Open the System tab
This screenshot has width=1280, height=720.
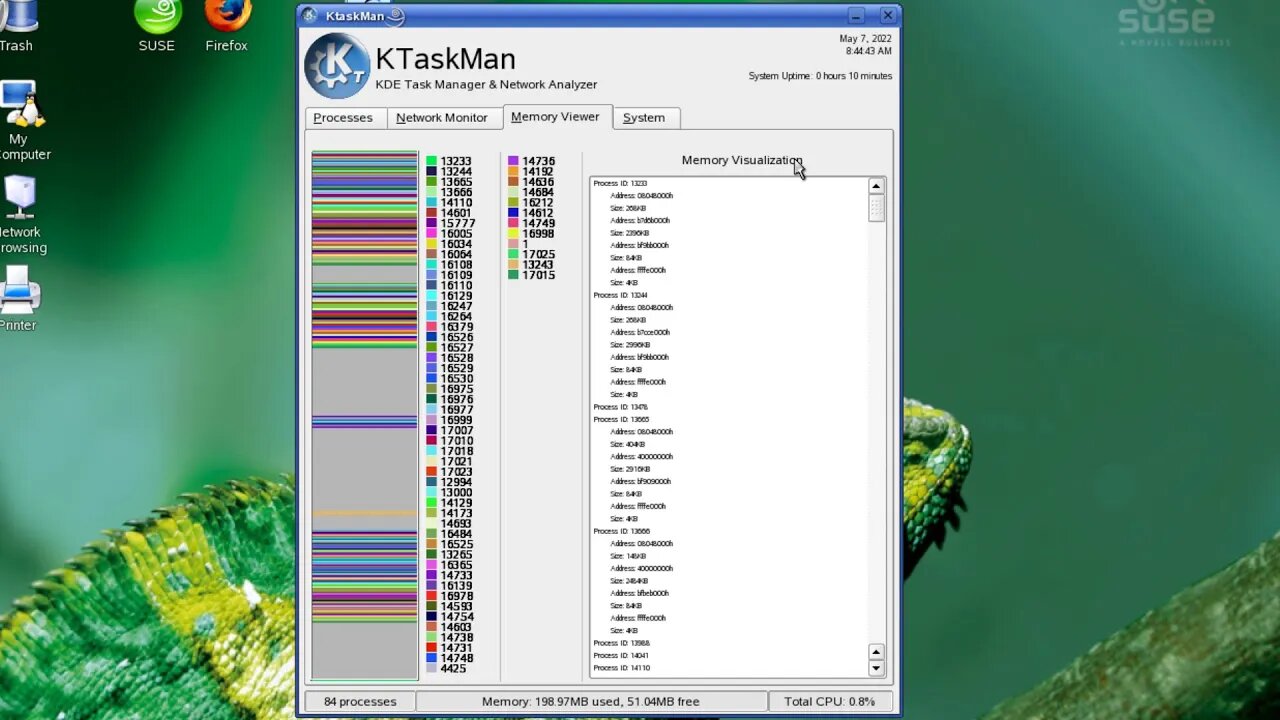[644, 118]
